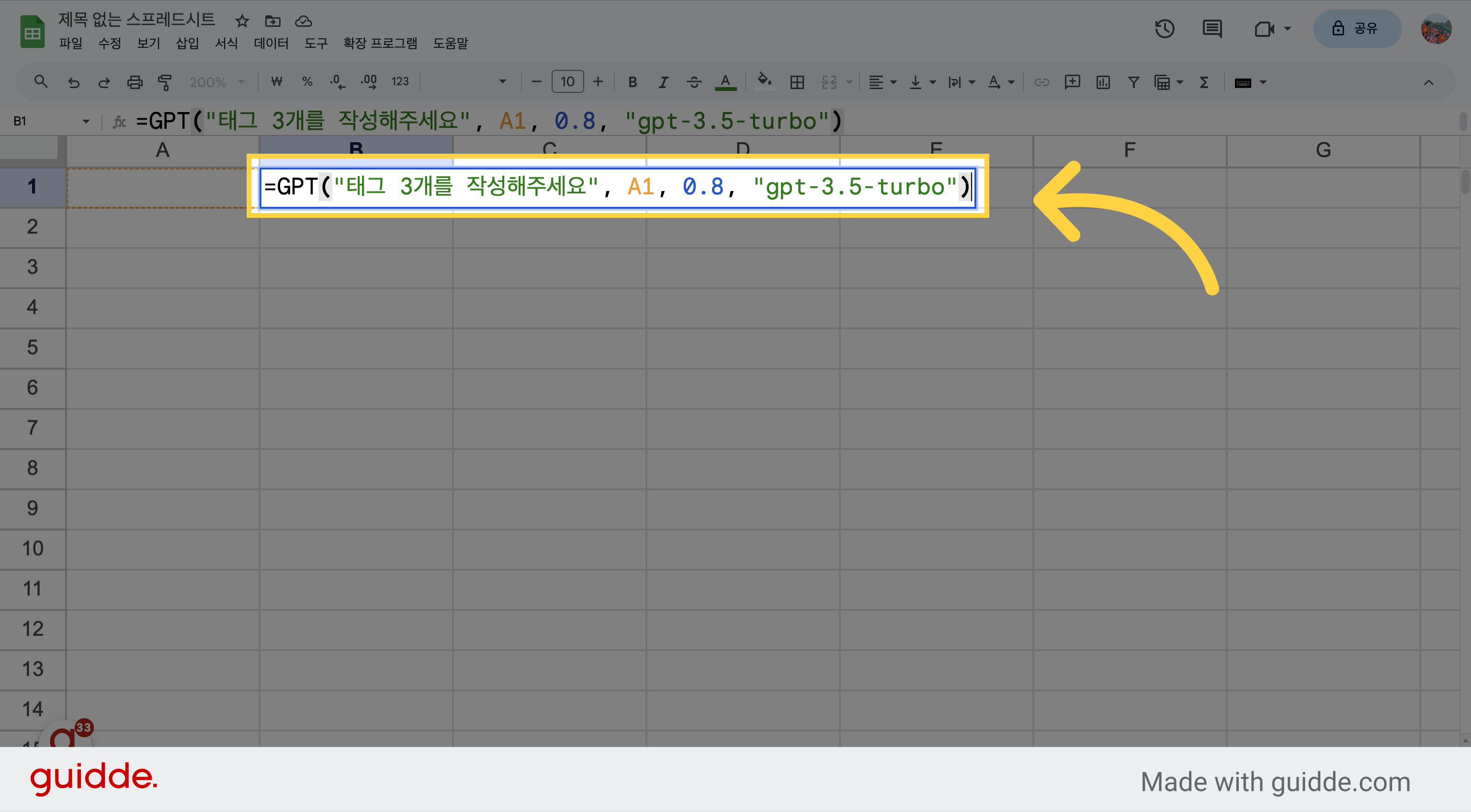Toggle bold formatting
This screenshot has width=1471, height=812.
(632, 82)
